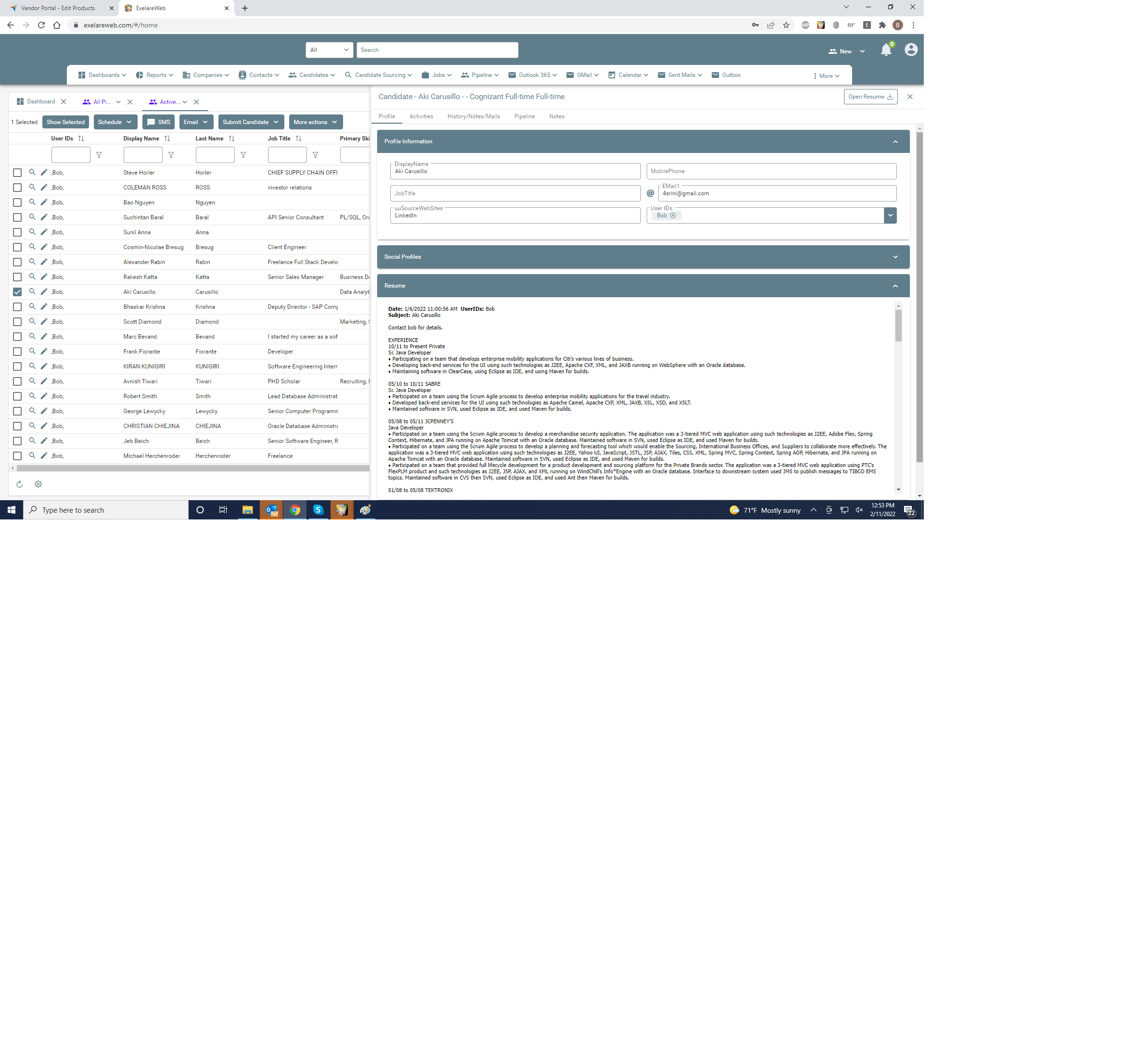Click the Show Selected button
This screenshot has height=1061, width=1148.
65,122
